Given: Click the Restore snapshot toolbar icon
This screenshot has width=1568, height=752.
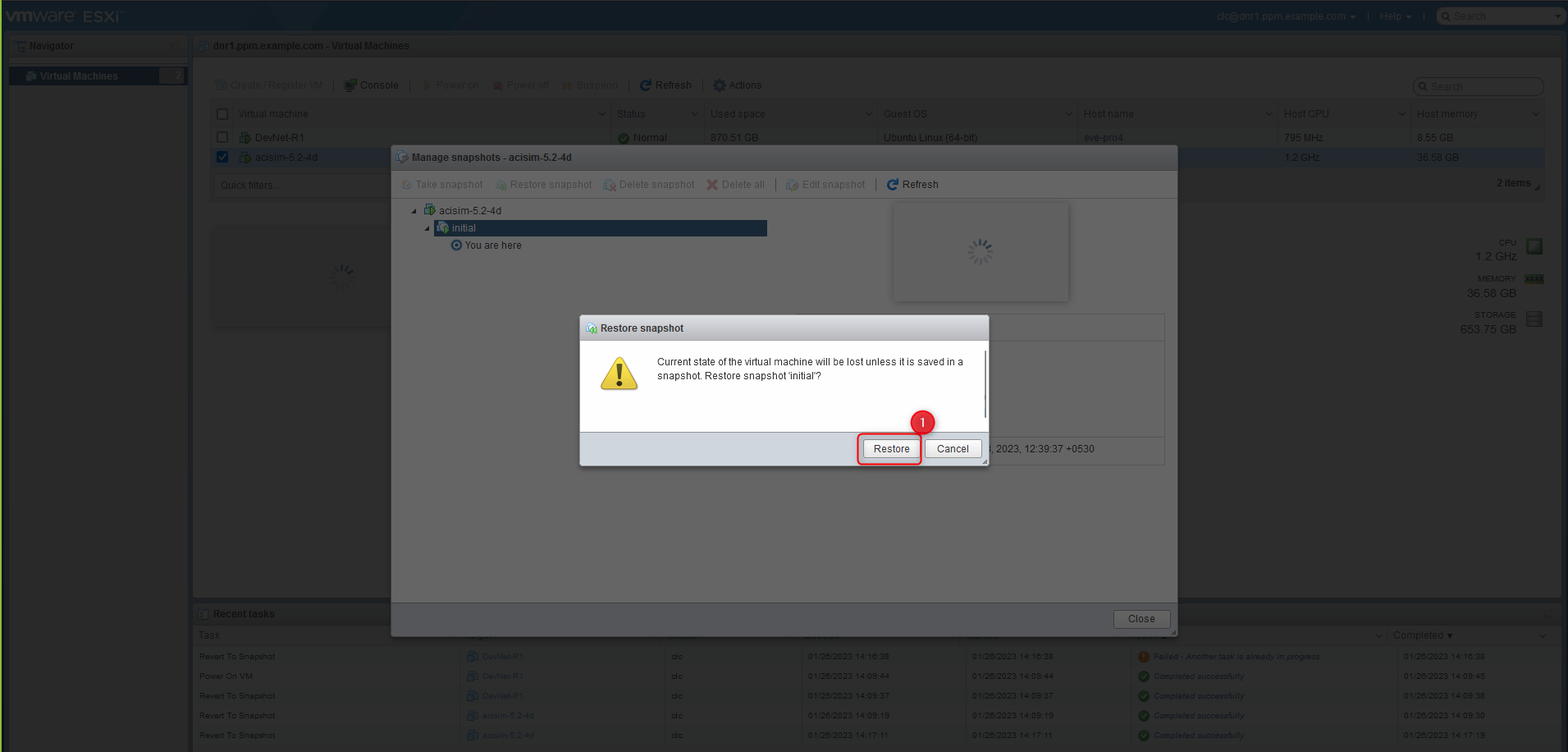Looking at the screenshot, I should pyautogui.click(x=501, y=185).
